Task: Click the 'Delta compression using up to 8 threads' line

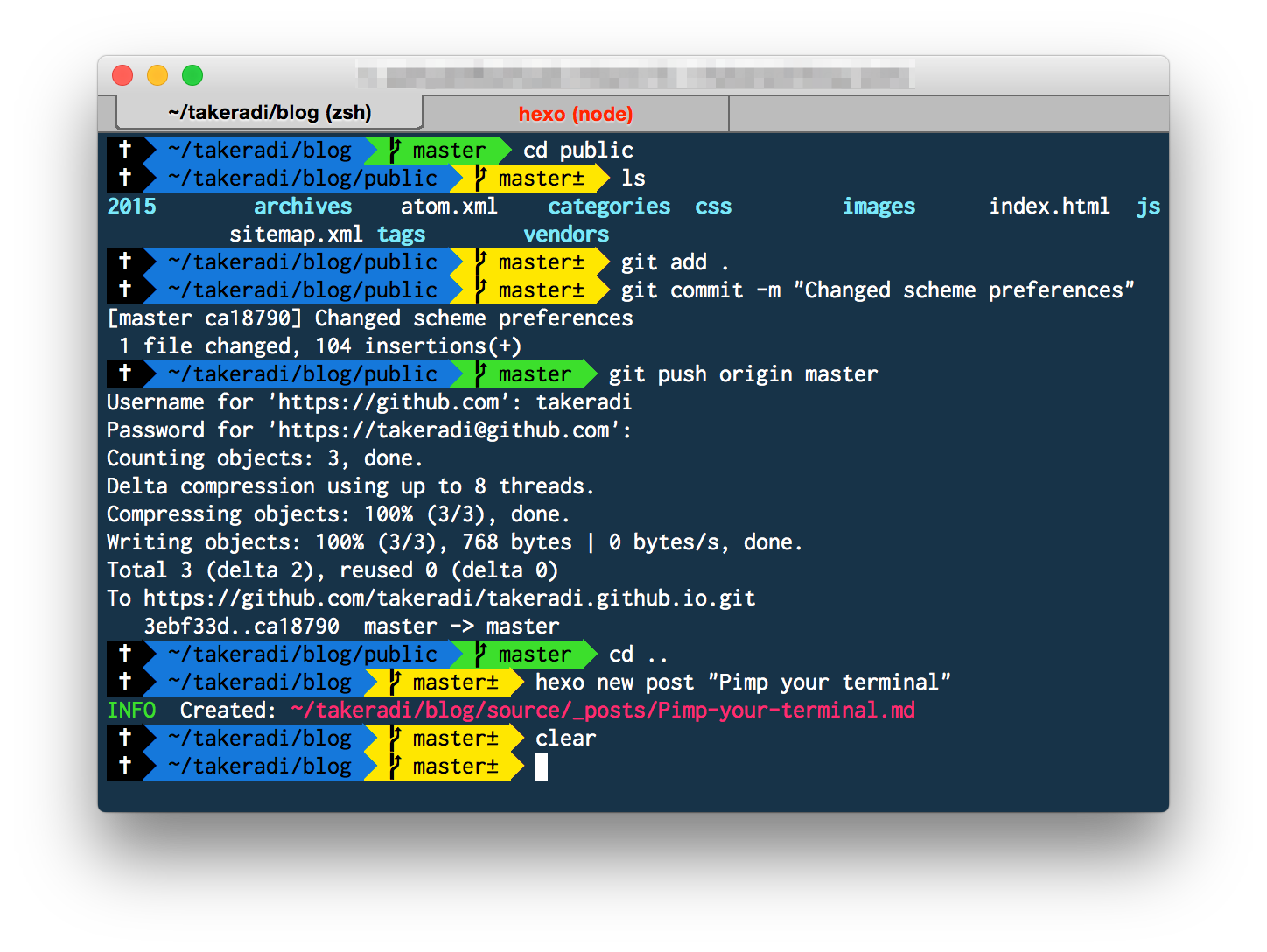Action: tap(351, 486)
